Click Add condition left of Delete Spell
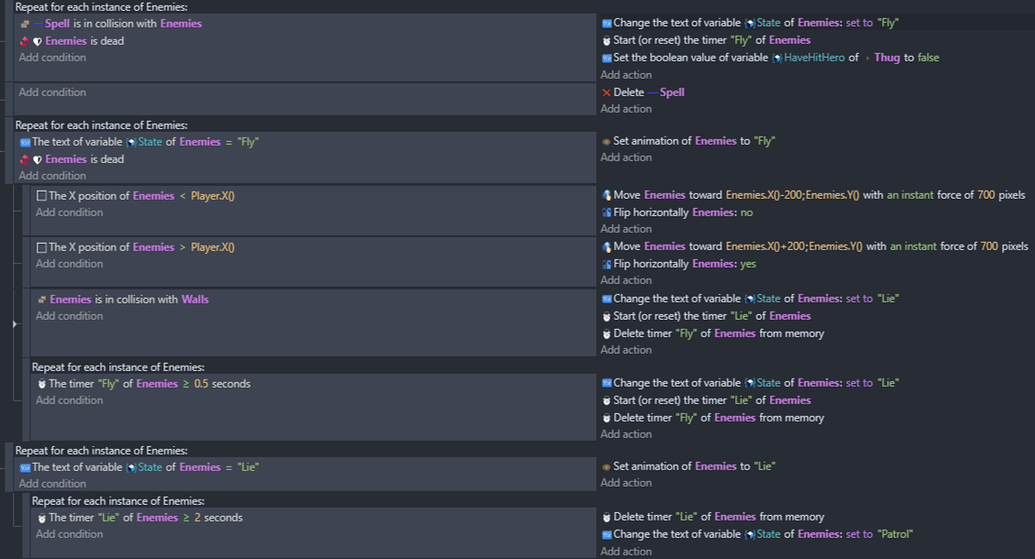 coord(52,92)
